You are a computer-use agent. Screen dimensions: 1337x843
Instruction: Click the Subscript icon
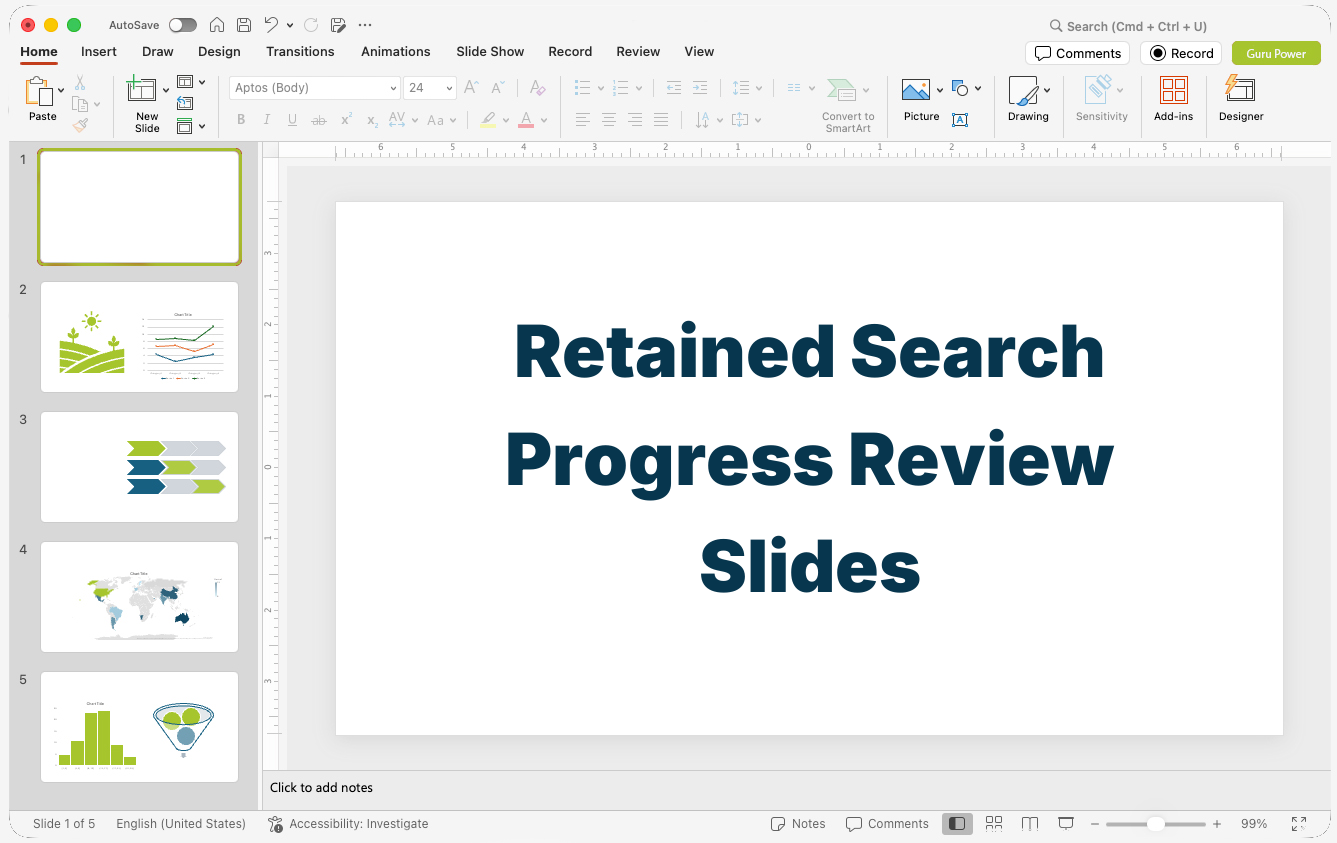[x=372, y=120]
